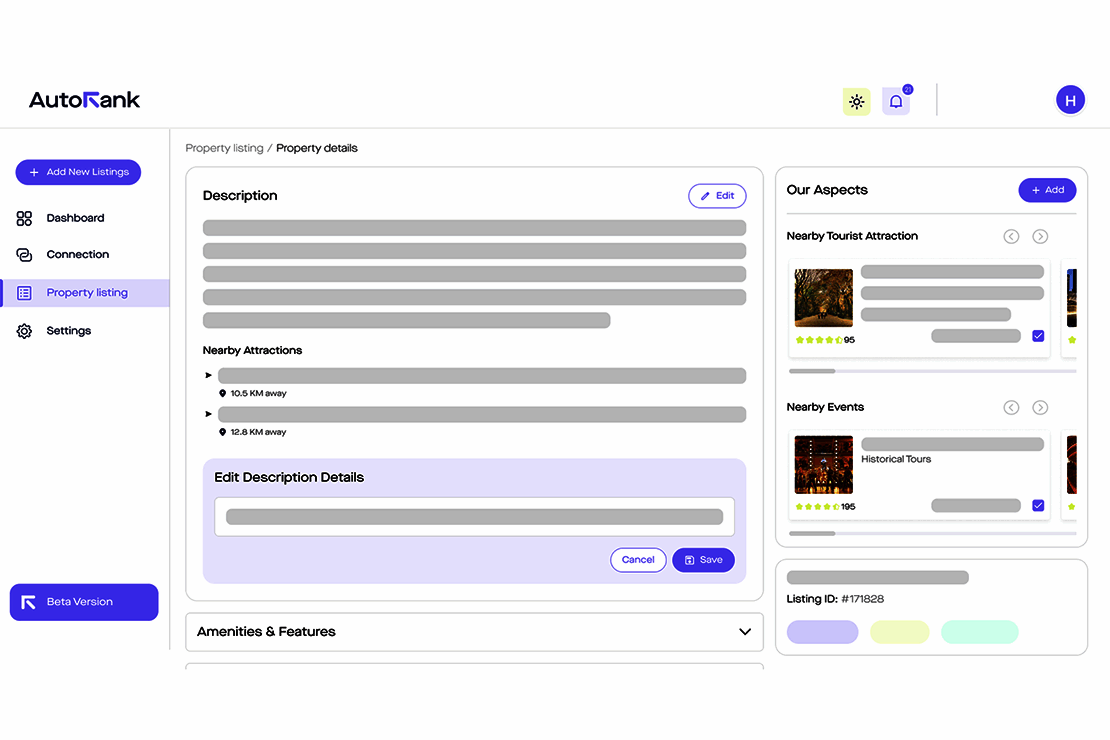
Task: Expand the Amenities & Features section
Action: 745,632
